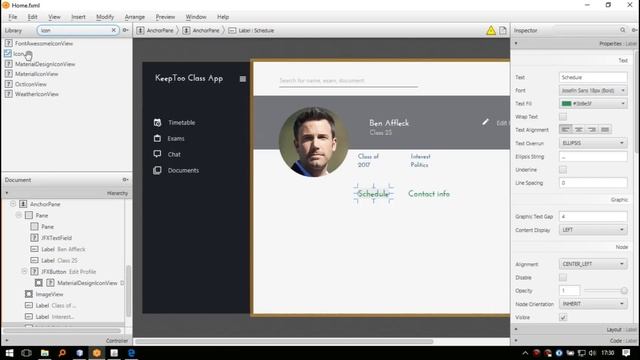
Task: Expand the Controller section
Action: click(7, 340)
